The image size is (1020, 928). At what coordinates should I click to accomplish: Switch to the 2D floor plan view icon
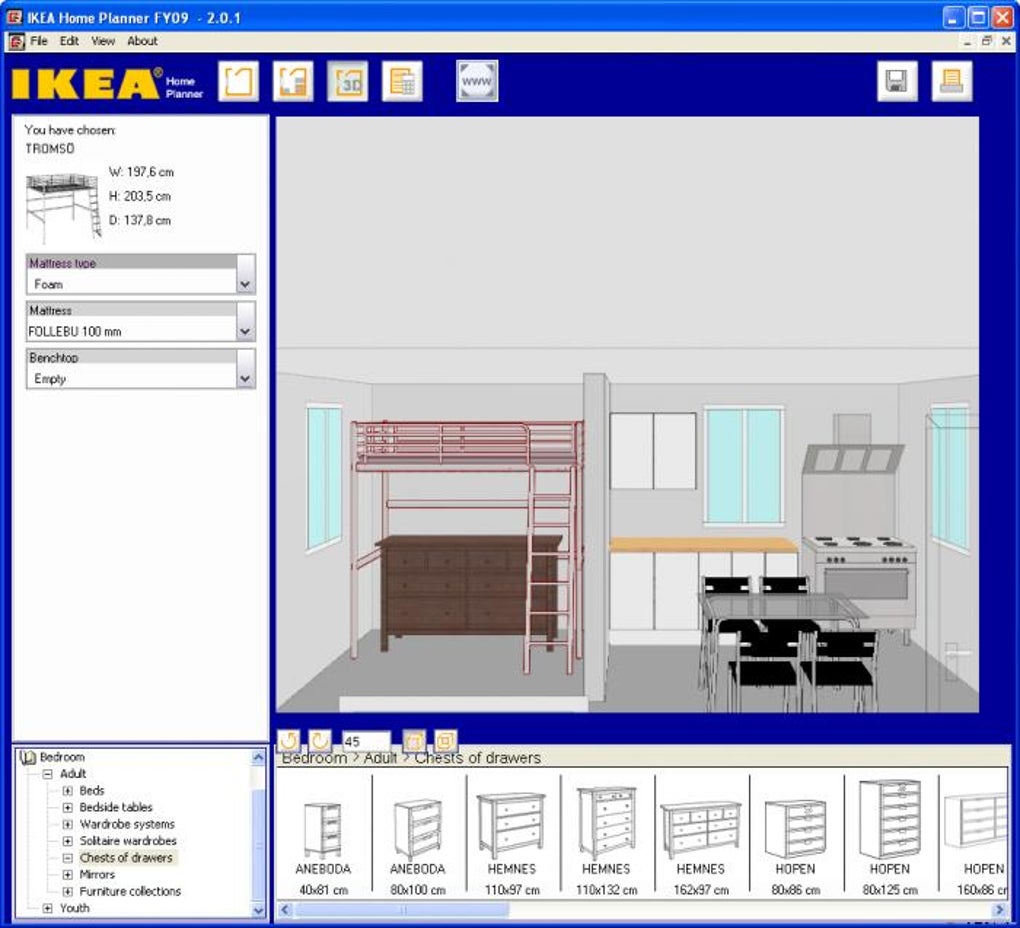(x=293, y=82)
